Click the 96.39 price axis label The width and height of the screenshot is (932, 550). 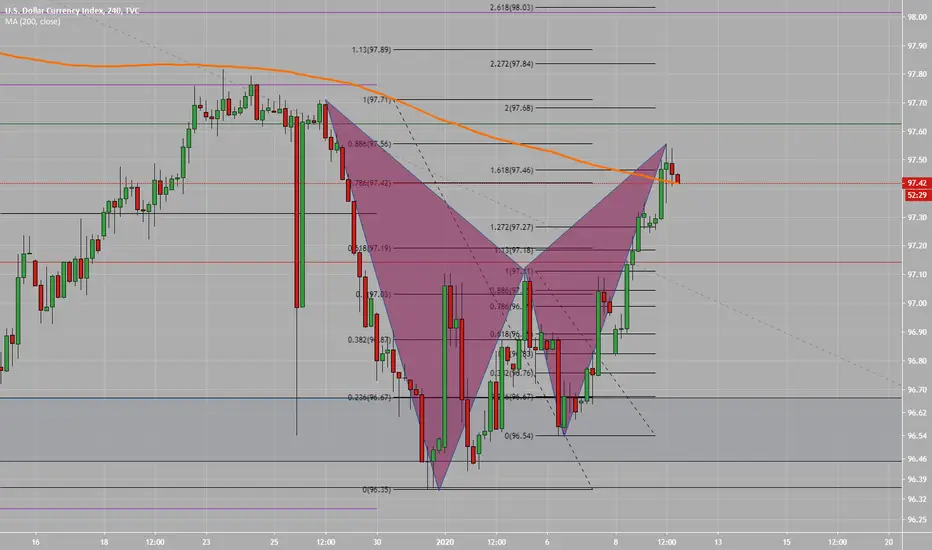click(917, 479)
